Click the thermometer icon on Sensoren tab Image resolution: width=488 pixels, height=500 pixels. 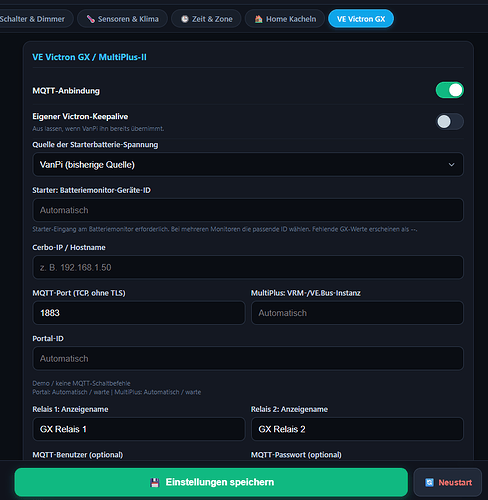(x=90, y=19)
